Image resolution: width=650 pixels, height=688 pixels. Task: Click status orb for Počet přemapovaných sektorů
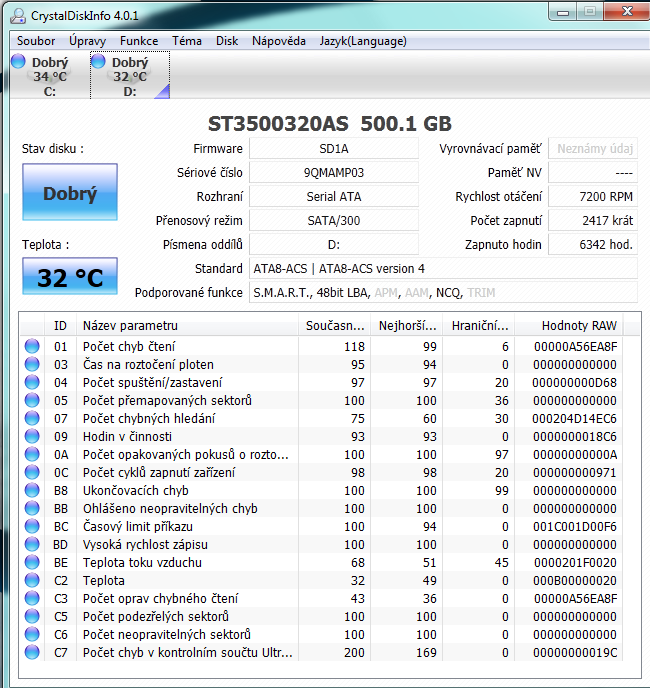pyautogui.click(x=33, y=401)
